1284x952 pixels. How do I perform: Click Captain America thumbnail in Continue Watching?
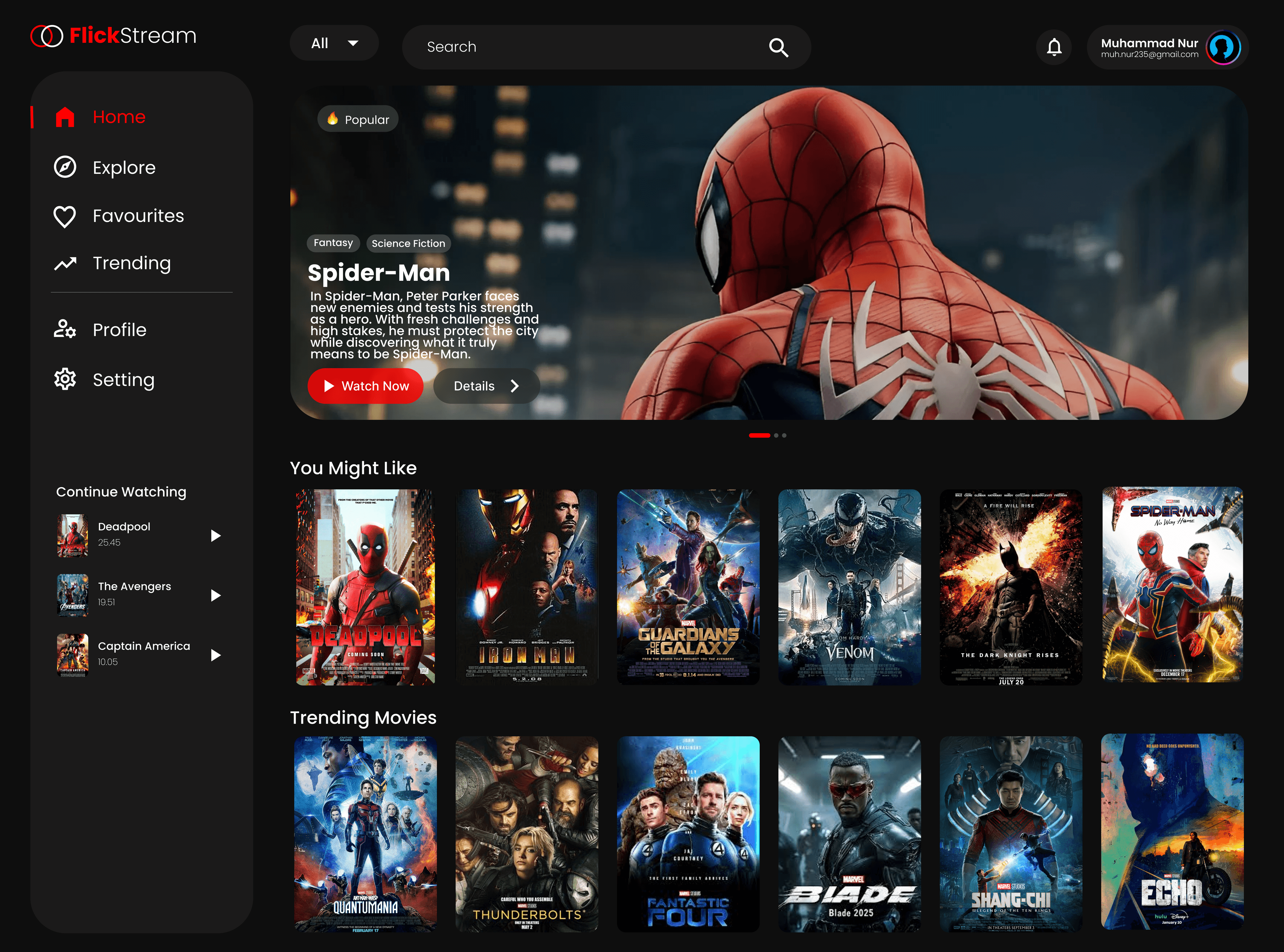[73, 655]
